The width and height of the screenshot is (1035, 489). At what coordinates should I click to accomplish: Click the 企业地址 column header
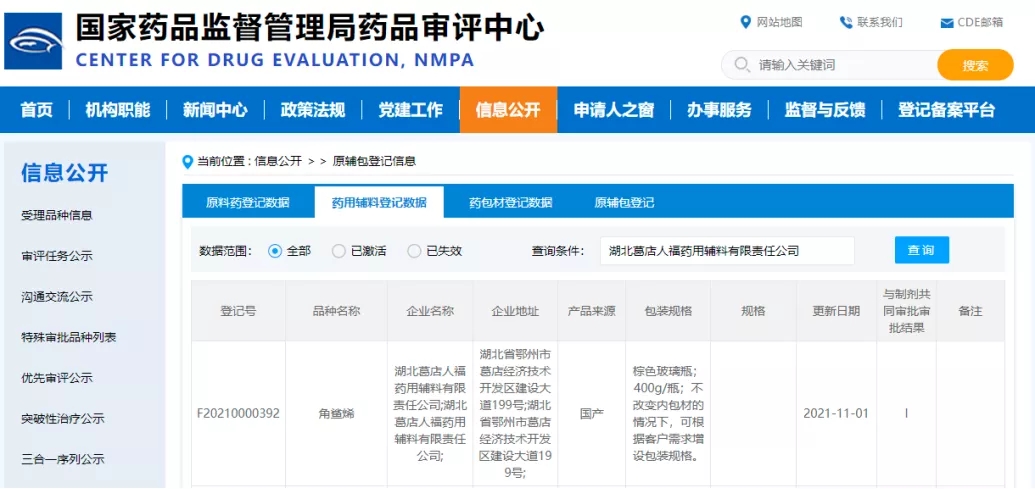tap(515, 311)
